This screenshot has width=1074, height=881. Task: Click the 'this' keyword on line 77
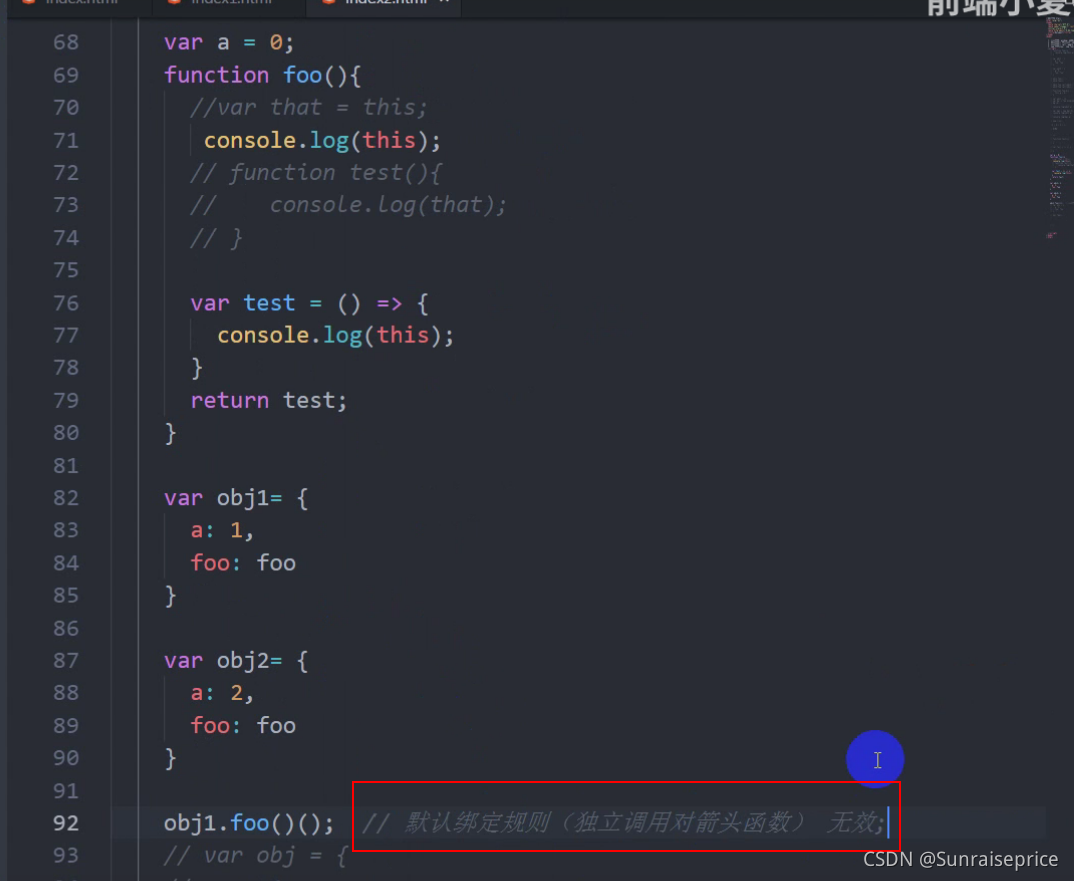coord(403,335)
